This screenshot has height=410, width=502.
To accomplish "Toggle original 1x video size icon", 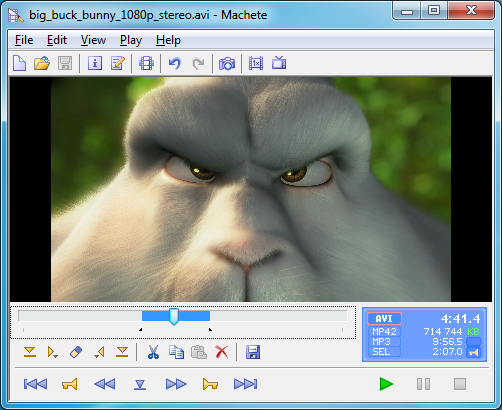I will (256, 63).
